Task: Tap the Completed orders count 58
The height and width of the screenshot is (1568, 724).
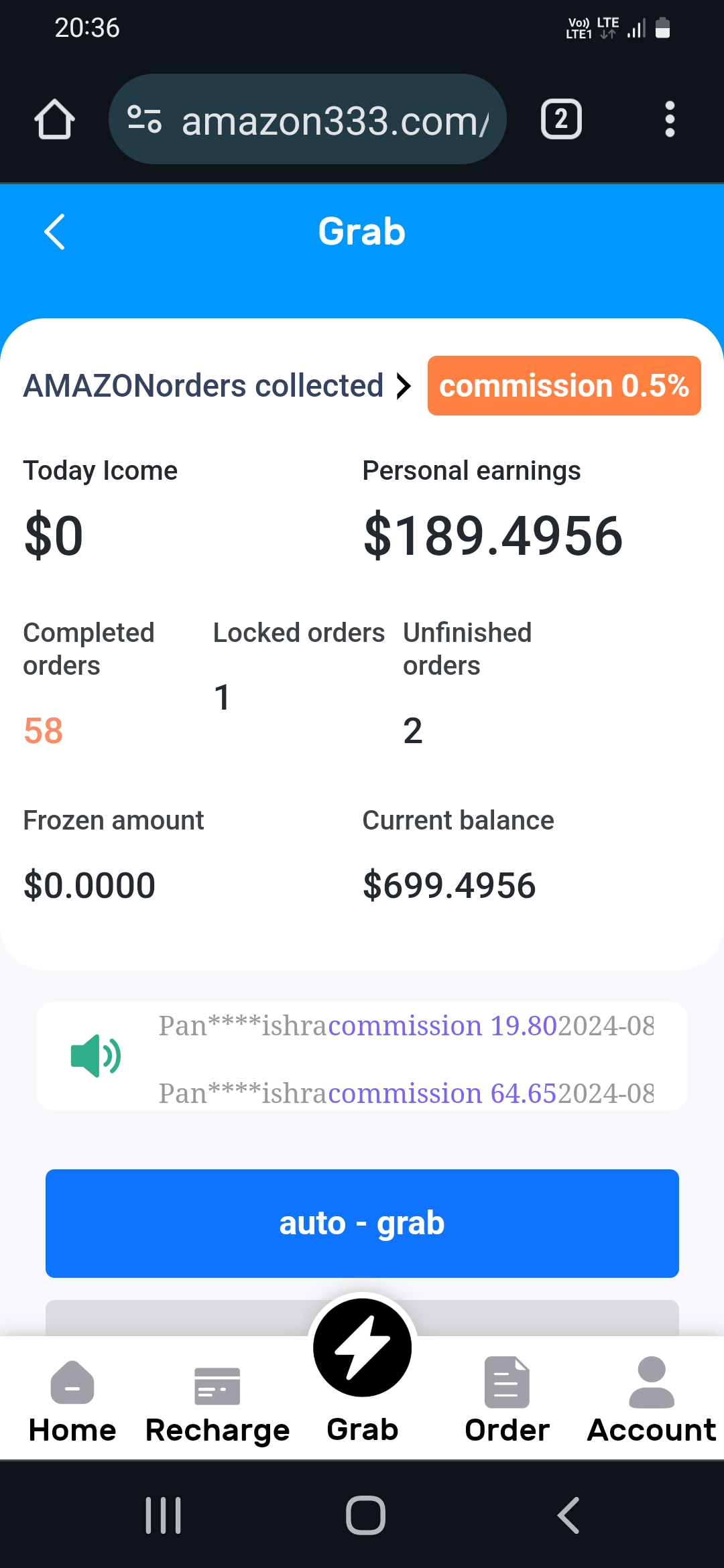Action: [44, 730]
